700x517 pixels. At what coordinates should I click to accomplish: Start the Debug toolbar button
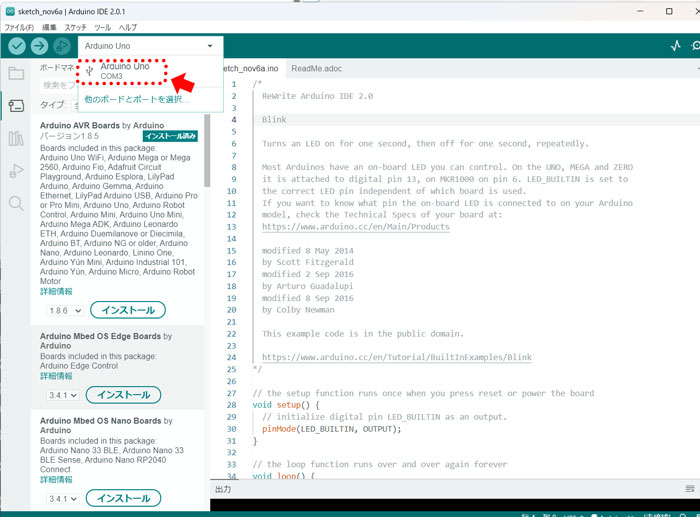[62, 46]
